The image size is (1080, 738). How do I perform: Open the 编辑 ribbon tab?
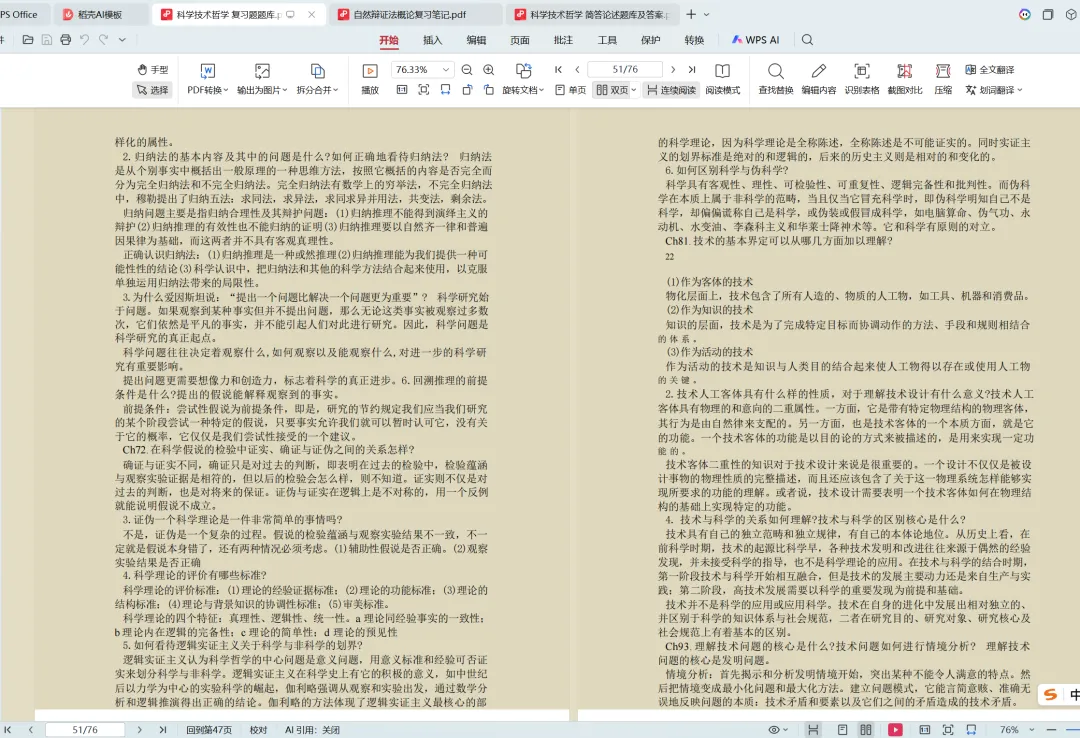coord(476,40)
